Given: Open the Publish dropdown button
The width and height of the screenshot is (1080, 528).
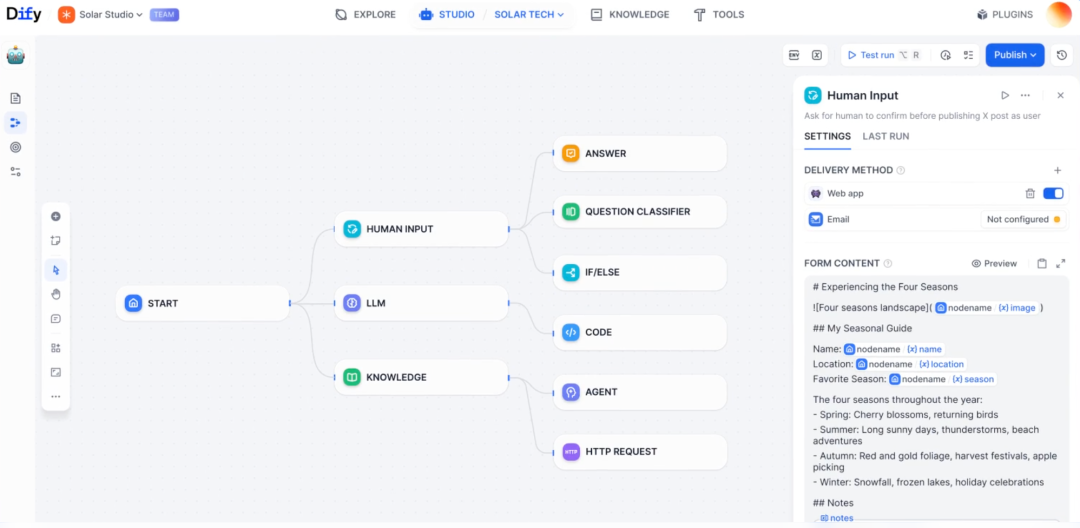Looking at the screenshot, I should [1015, 55].
